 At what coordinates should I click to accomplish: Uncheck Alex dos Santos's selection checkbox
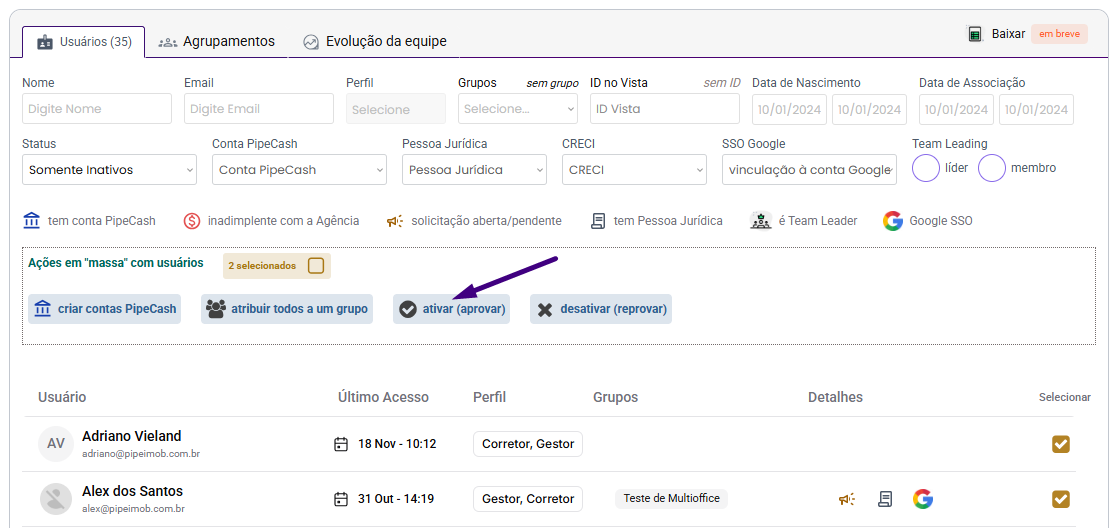pos(1061,500)
